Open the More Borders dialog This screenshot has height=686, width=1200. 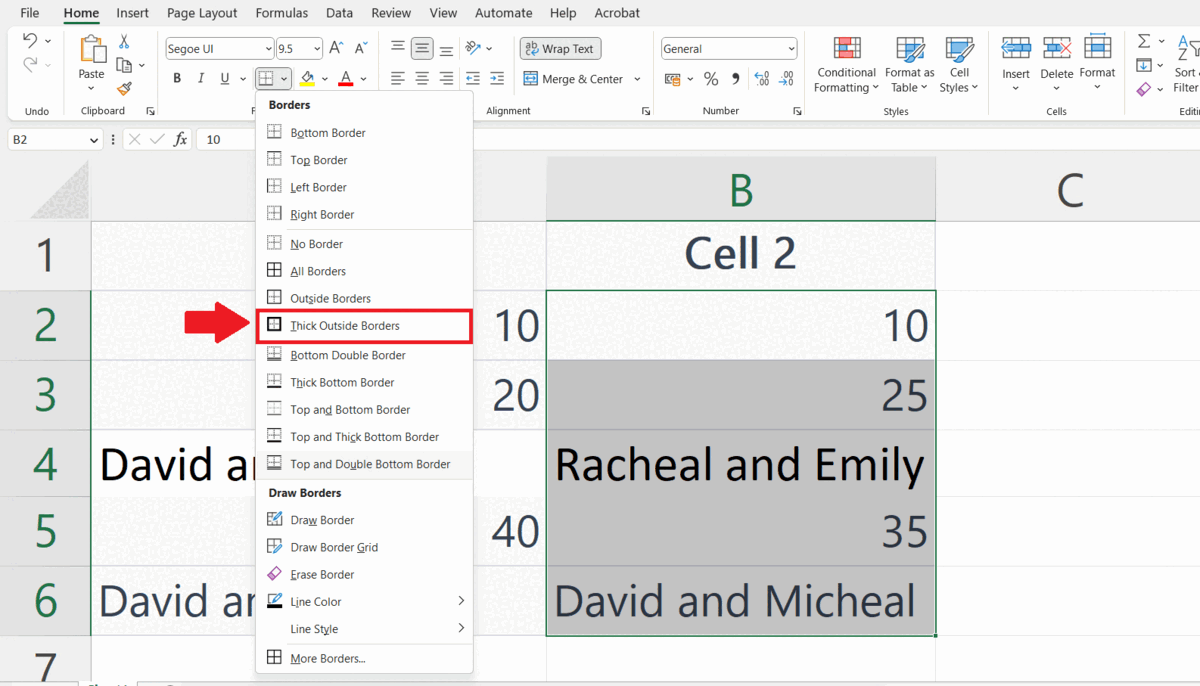pos(330,658)
